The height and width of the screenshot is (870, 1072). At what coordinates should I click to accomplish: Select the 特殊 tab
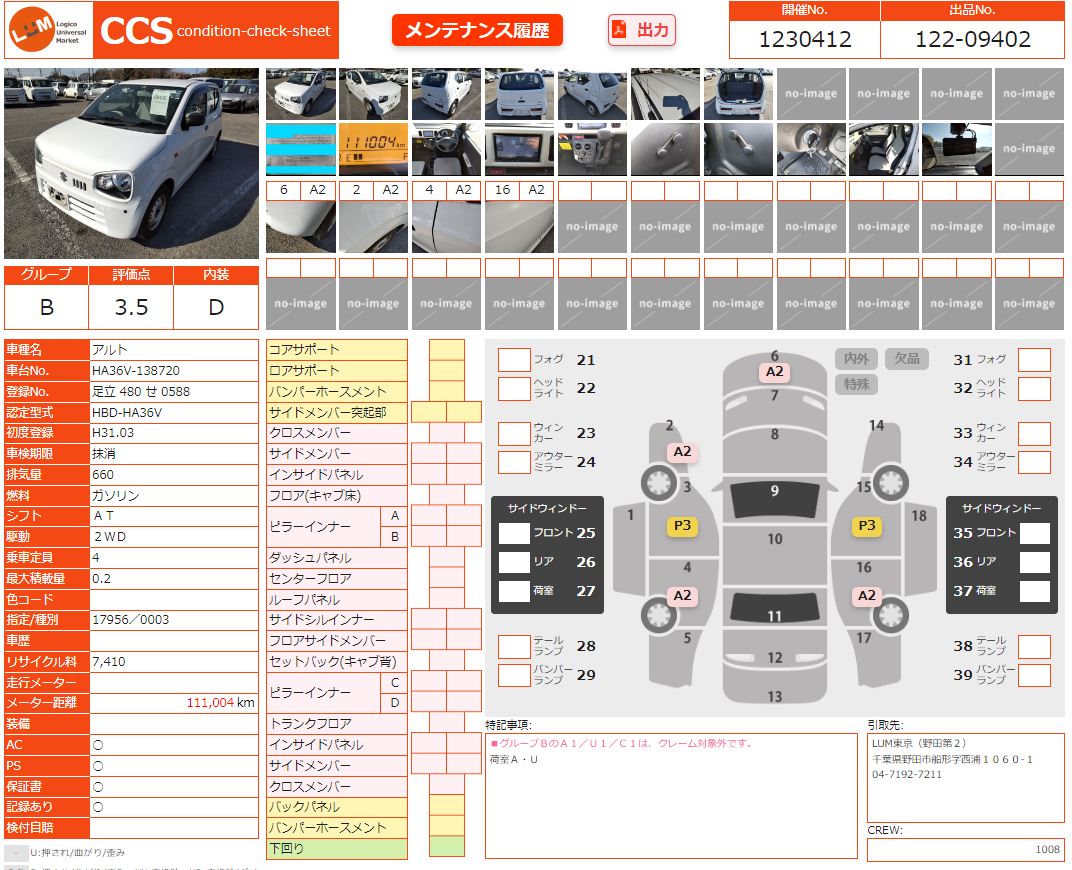click(856, 383)
